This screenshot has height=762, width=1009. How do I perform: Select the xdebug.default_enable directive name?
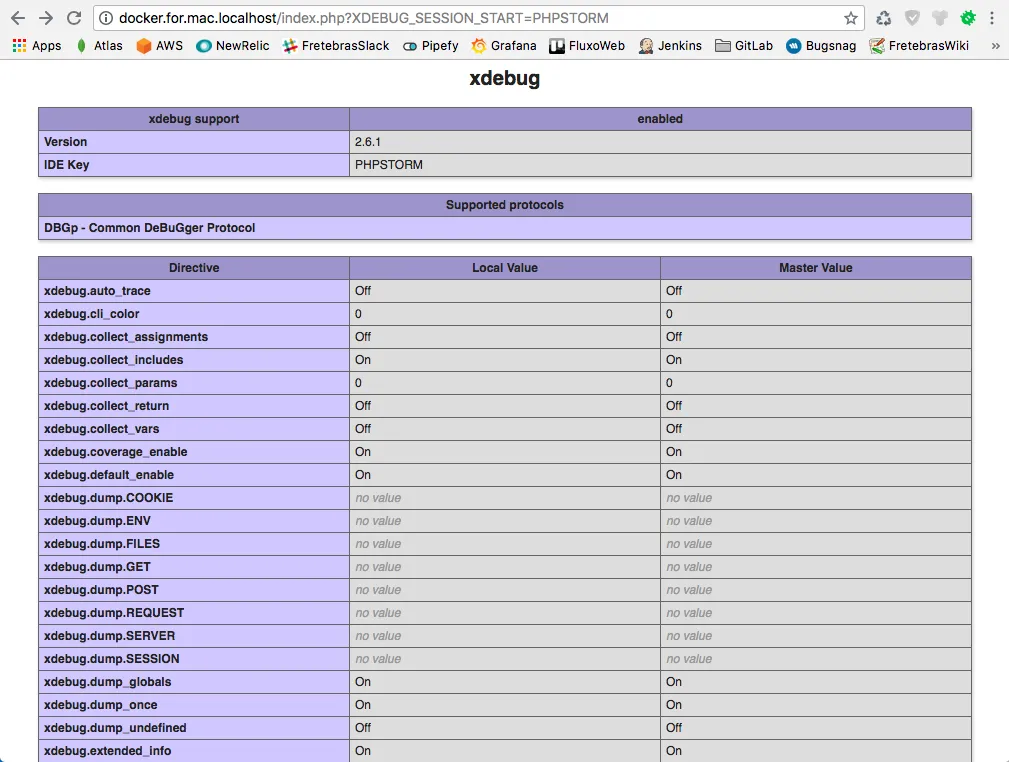tap(109, 475)
